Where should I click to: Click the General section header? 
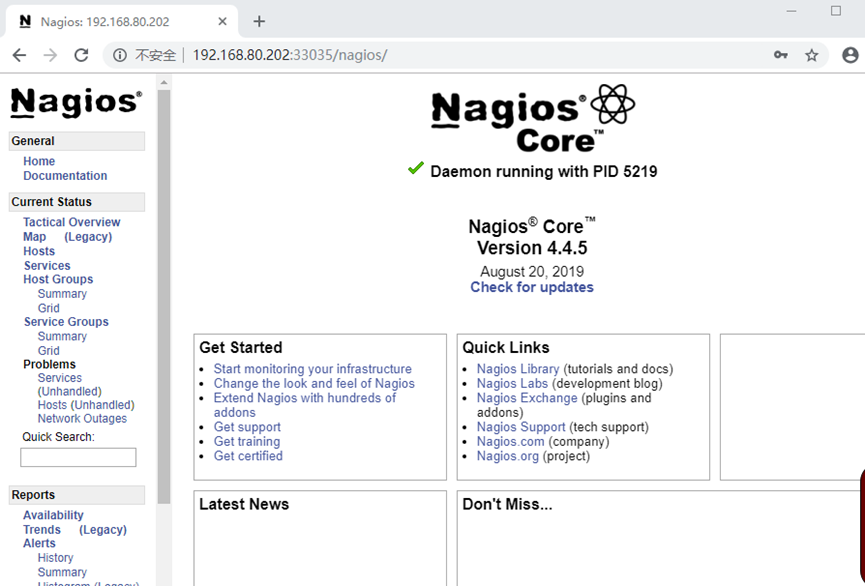click(x=77, y=141)
